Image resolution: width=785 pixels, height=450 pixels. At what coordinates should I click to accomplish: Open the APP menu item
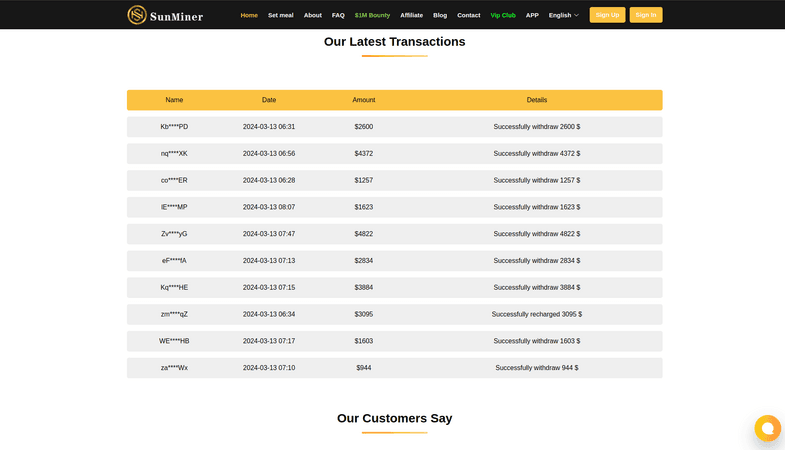(x=532, y=15)
